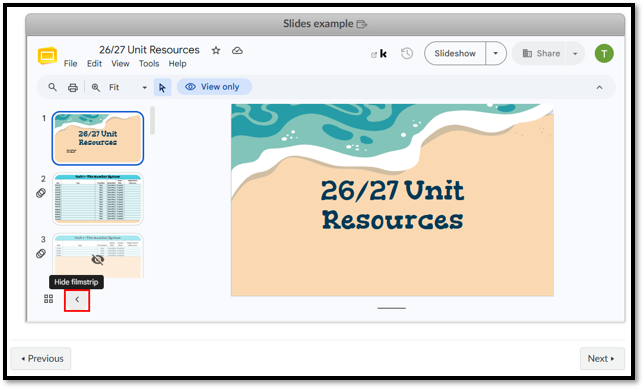The height and width of the screenshot is (389, 644).
Task: Select slide 3 thumbnail in filmstrip
Action: point(98,255)
